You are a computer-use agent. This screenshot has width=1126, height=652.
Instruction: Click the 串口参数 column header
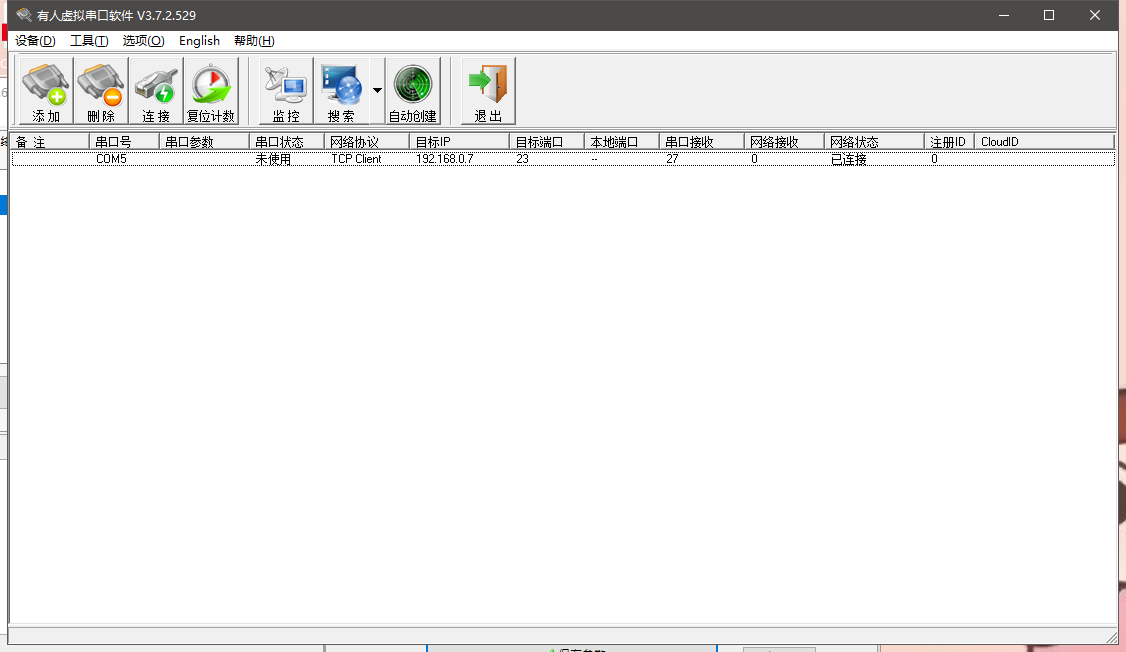pyautogui.click(x=204, y=142)
